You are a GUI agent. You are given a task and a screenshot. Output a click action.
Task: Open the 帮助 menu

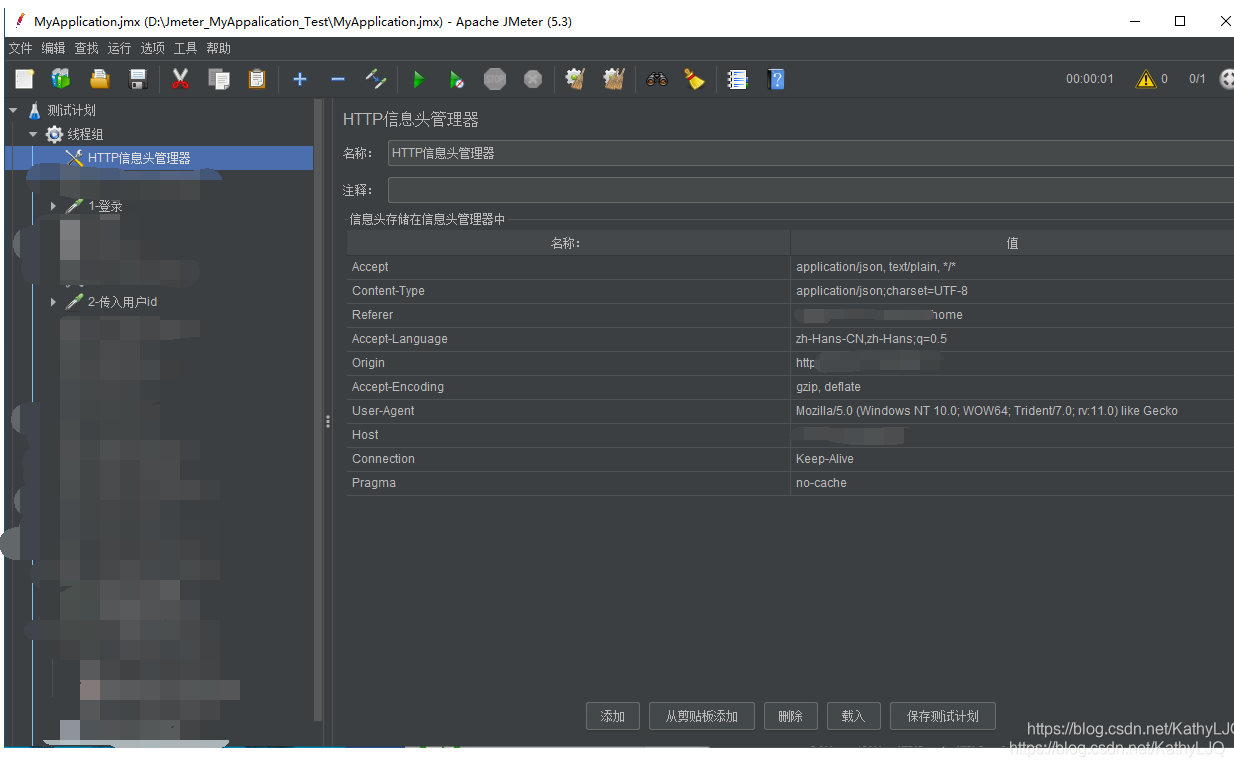(x=218, y=48)
